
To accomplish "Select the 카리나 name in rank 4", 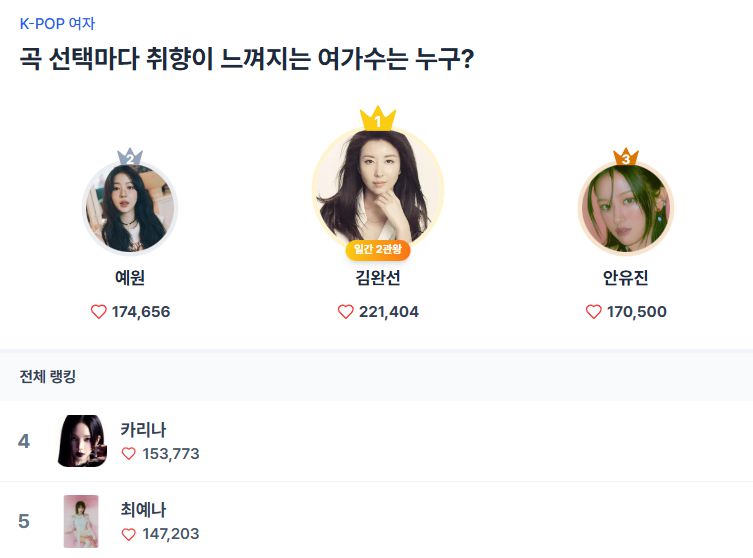I will pos(143,430).
